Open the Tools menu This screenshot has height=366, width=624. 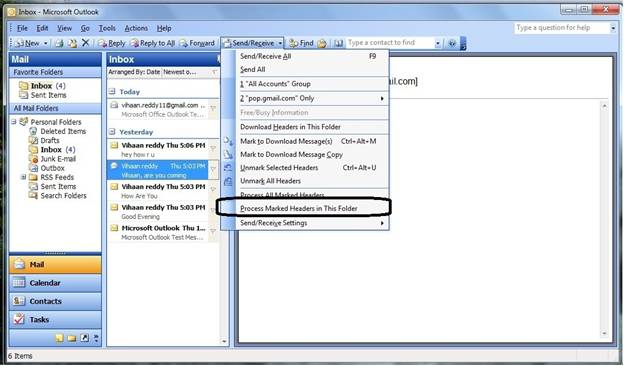[107, 28]
